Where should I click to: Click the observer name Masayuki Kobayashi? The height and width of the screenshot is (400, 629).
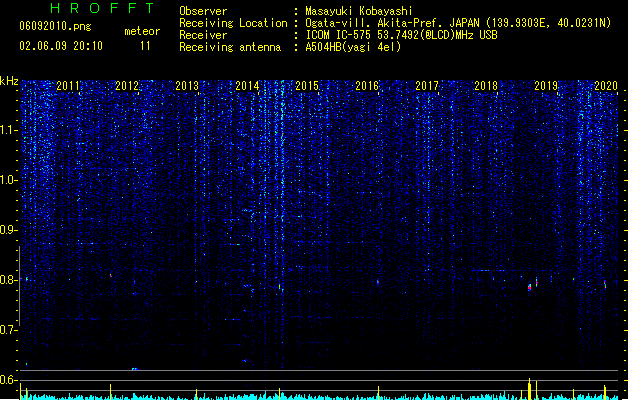(x=359, y=11)
